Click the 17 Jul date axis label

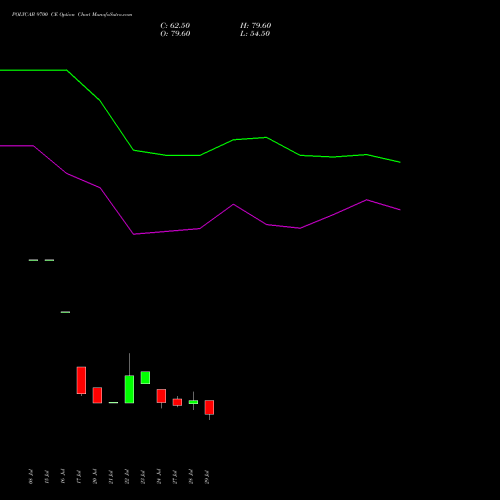click(x=79, y=477)
